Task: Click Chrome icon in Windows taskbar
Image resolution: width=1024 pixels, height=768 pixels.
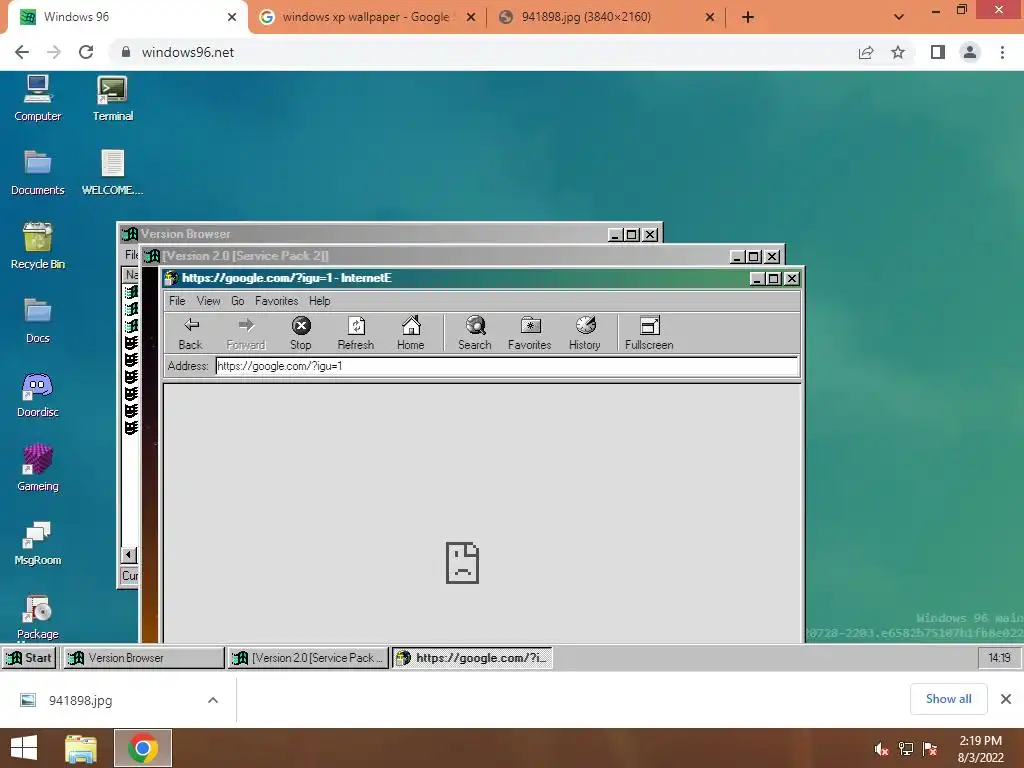Action: pyautogui.click(x=143, y=748)
